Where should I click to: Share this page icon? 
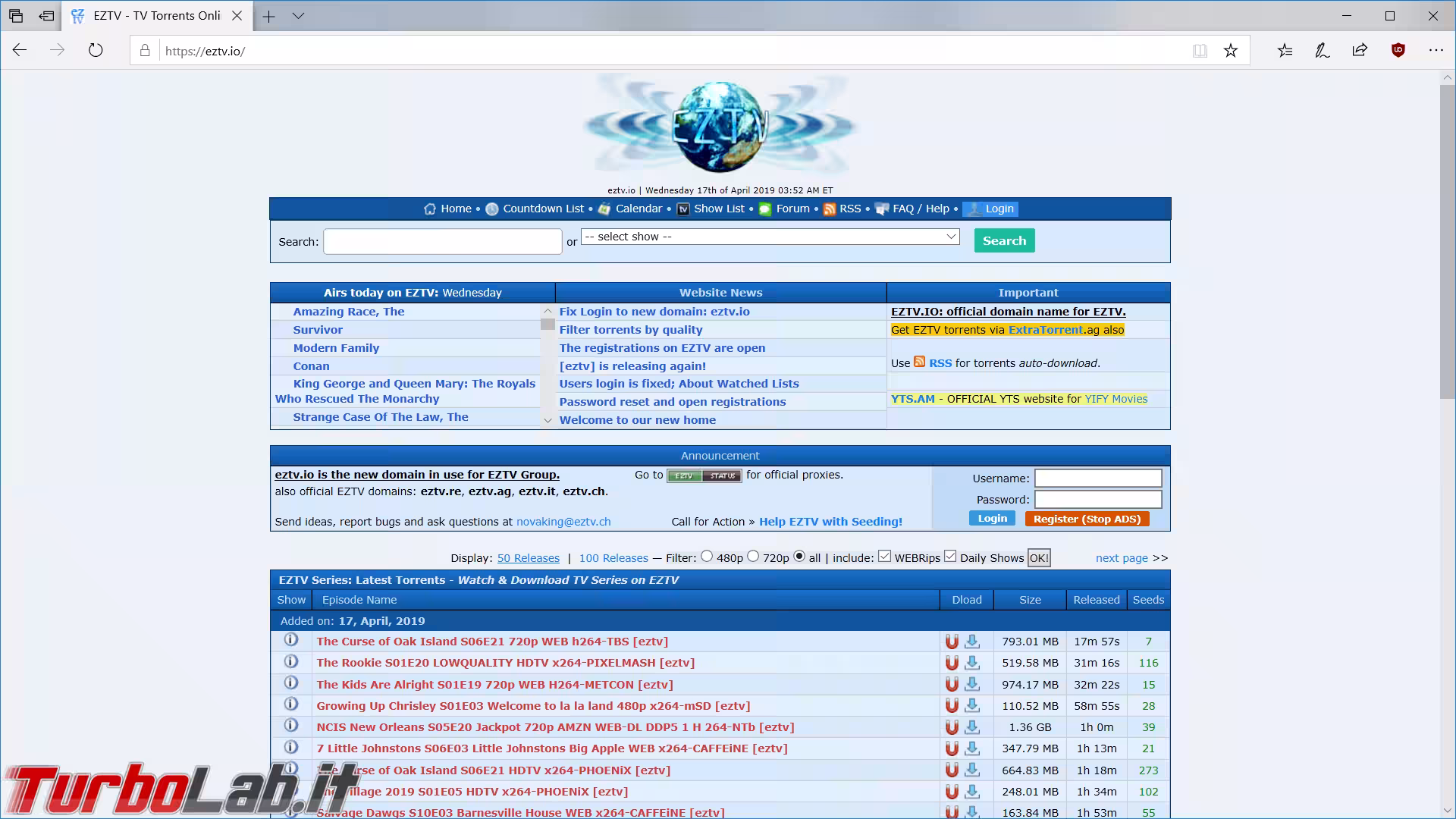click(x=1360, y=51)
